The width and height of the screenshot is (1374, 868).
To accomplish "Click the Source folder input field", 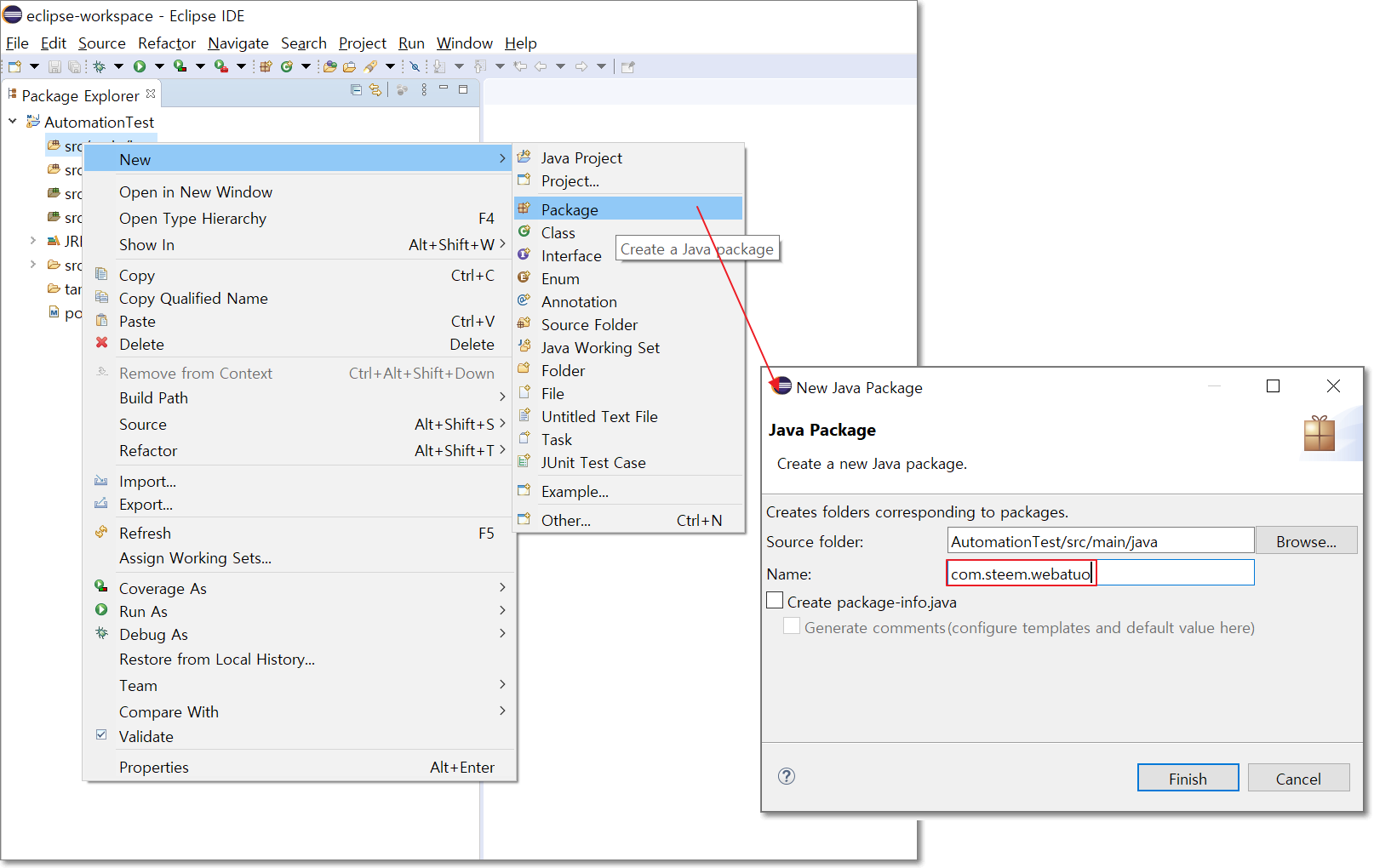I will [x=1101, y=541].
